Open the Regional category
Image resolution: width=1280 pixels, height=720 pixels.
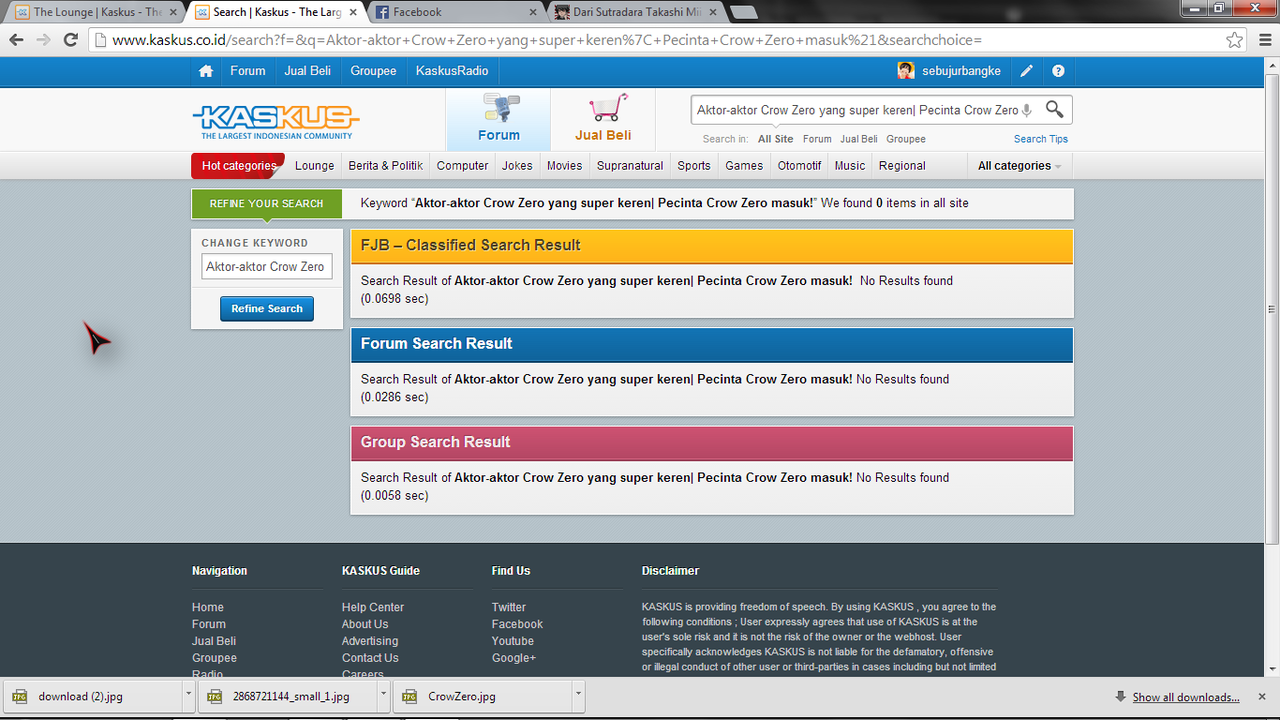click(x=902, y=166)
